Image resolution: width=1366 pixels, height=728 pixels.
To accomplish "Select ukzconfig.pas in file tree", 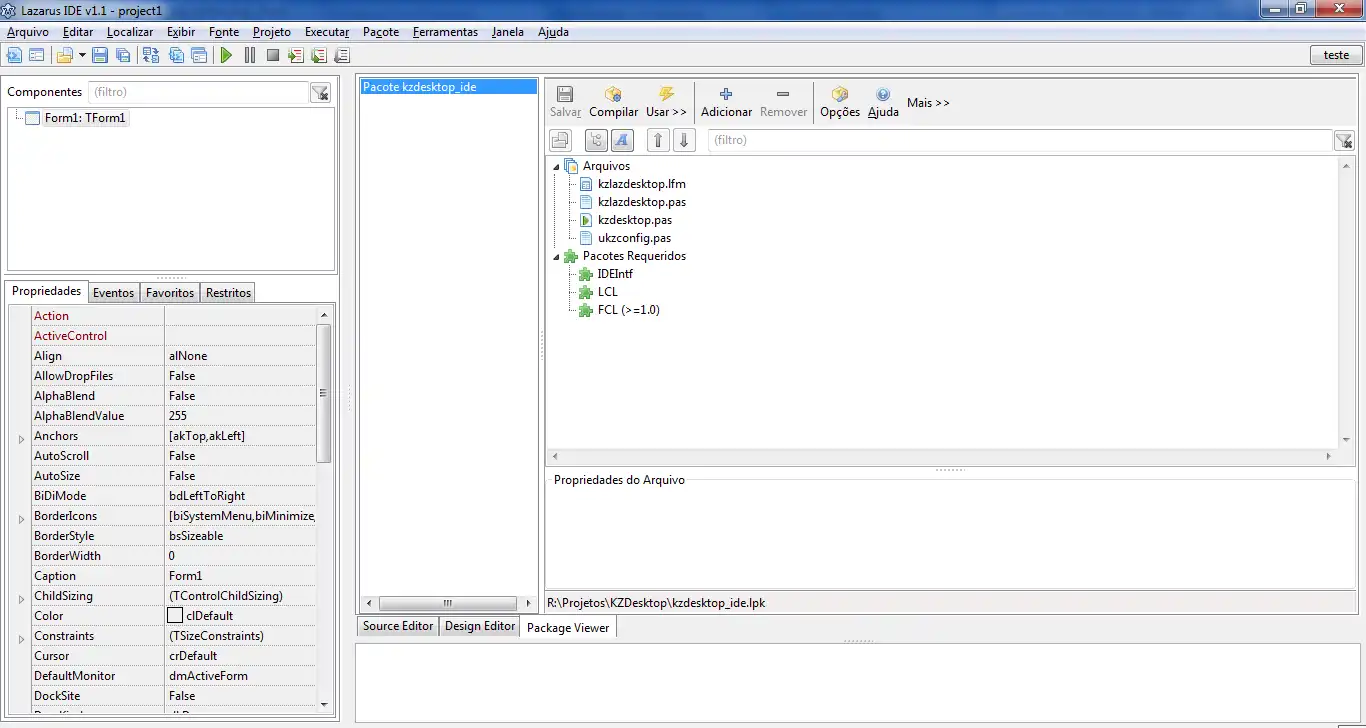I will pos(634,238).
